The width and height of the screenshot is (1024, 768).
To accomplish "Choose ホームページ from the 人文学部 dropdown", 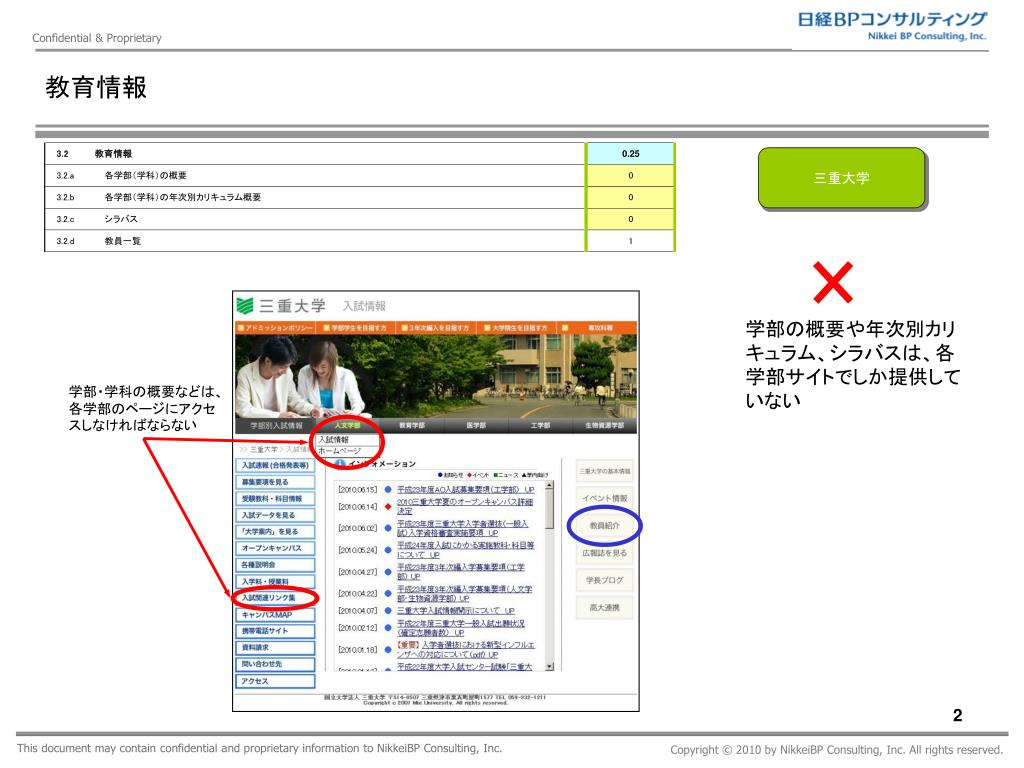I will 347,450.
